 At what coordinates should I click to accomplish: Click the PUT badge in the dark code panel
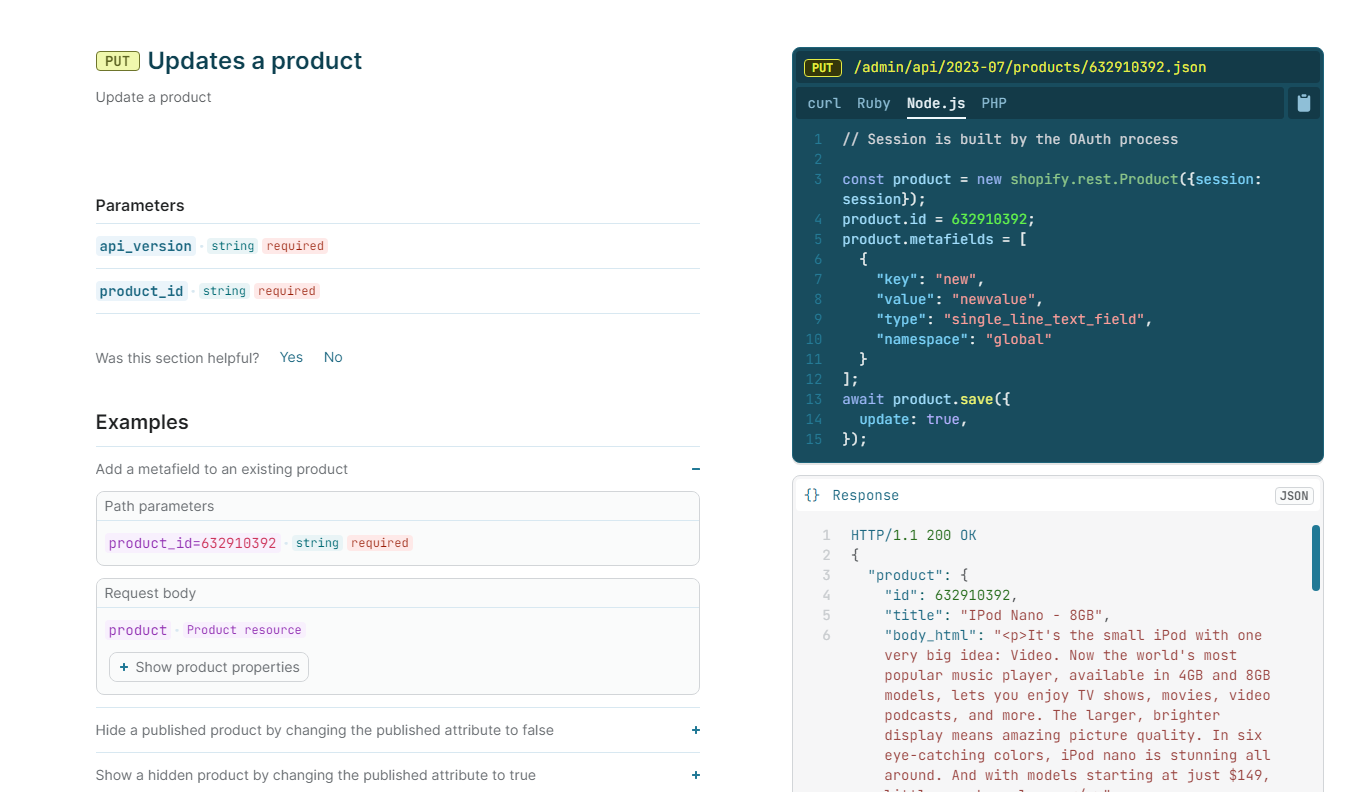click(x=822, y=68)
